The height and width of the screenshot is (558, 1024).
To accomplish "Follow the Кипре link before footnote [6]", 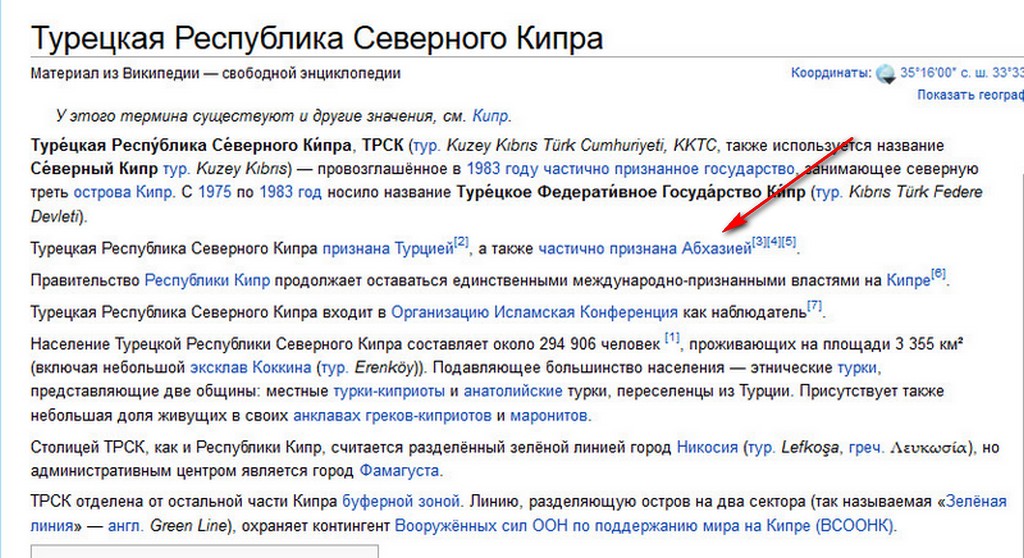I will pos(908,280).
